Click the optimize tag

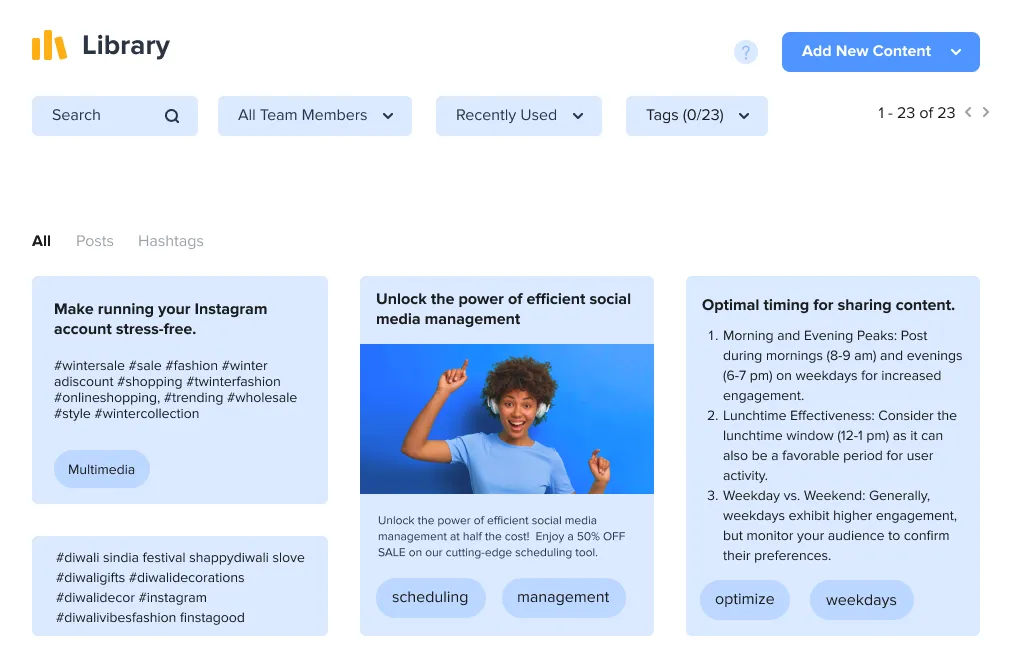744,599
